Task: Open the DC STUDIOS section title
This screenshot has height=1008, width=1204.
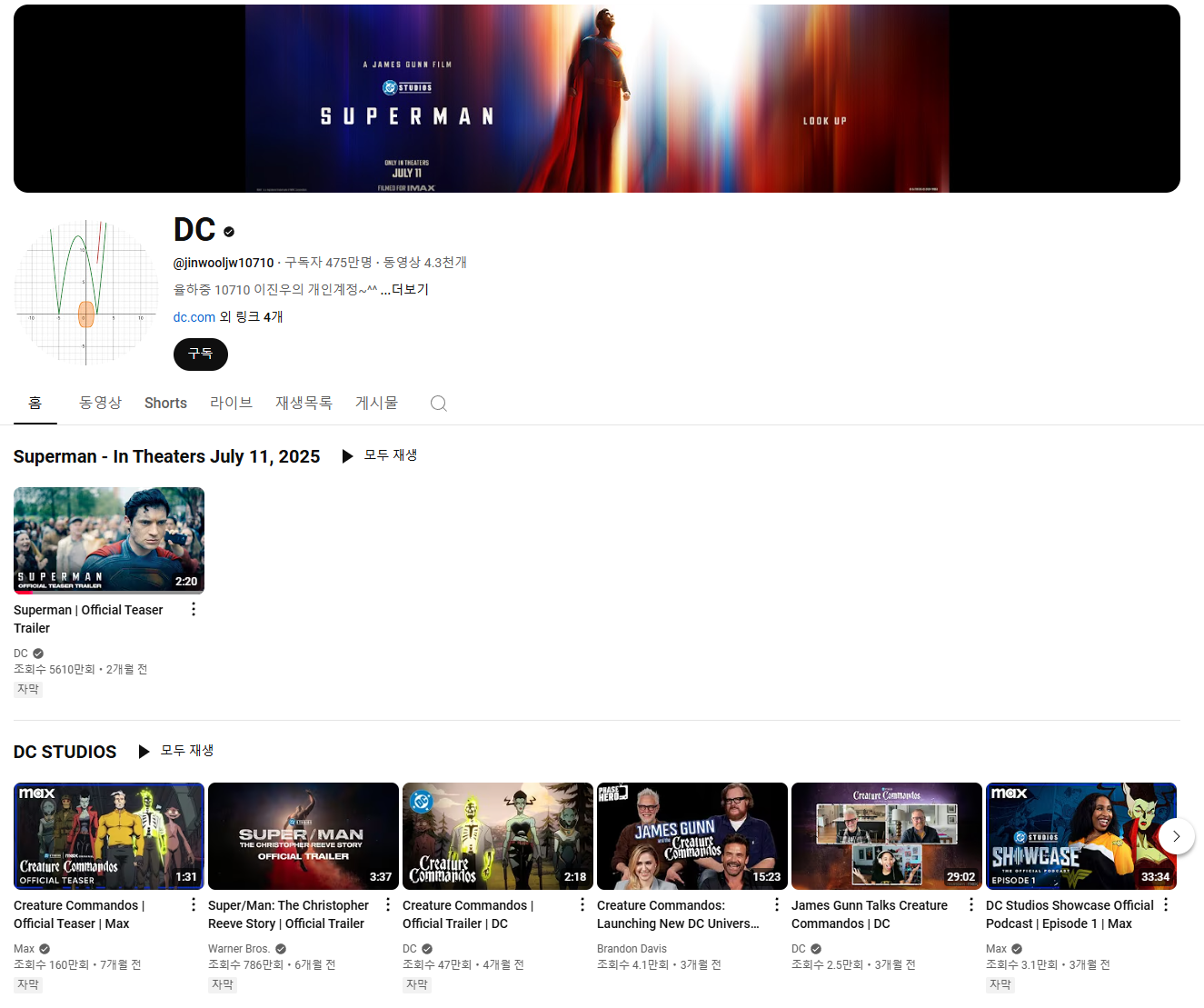Action: pyautogui.click(x=65, y=752)
